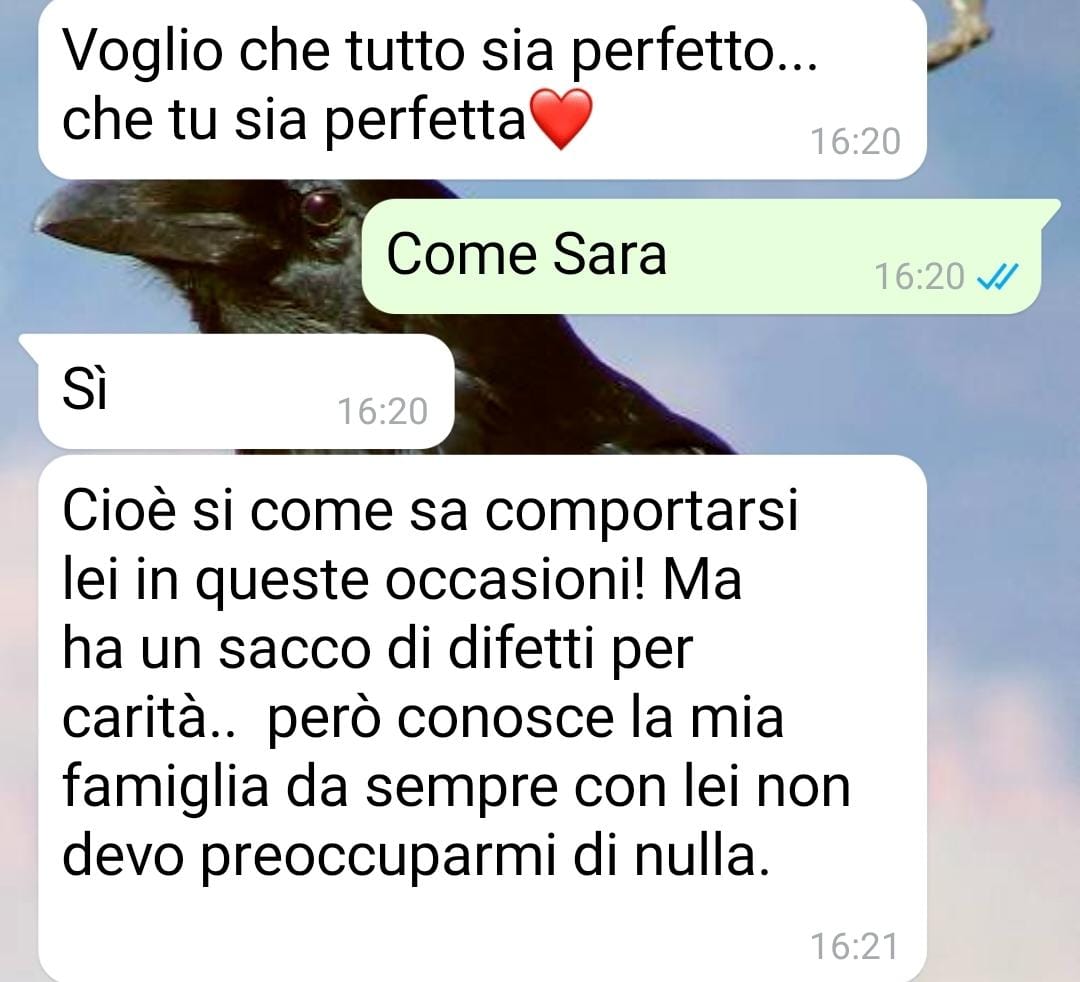
Task: Tap the blue double-check read receipt
Action: click(997, 277)
